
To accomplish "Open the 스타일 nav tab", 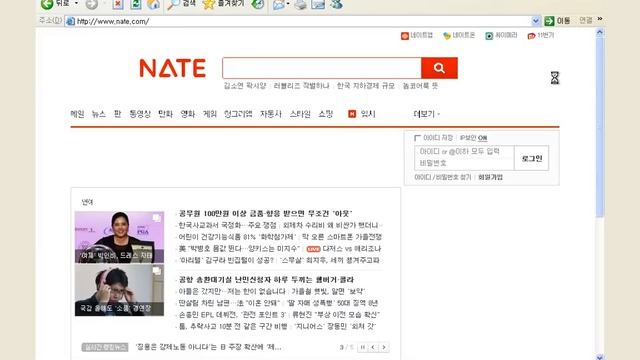I will (x=300, y=114).
